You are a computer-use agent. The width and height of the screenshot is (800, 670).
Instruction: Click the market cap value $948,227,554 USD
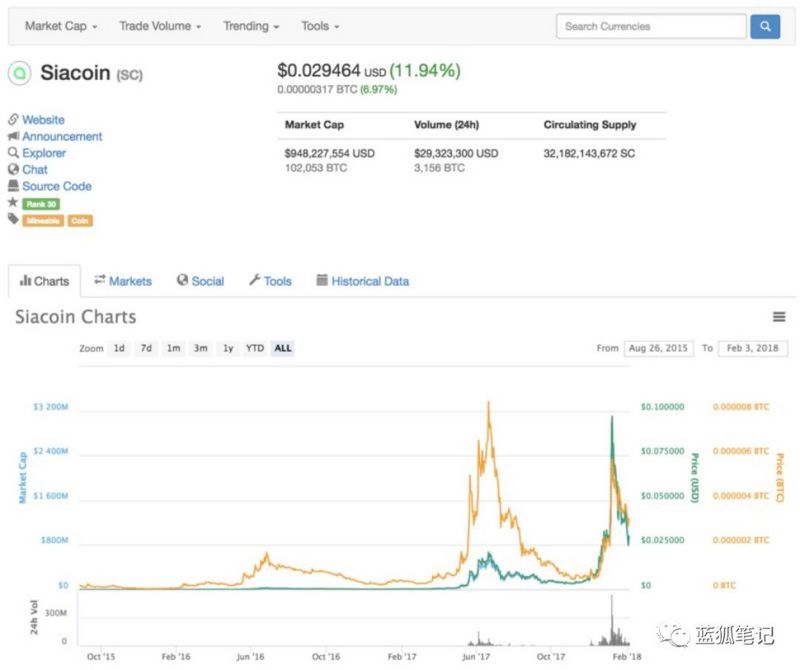point(330,154)
